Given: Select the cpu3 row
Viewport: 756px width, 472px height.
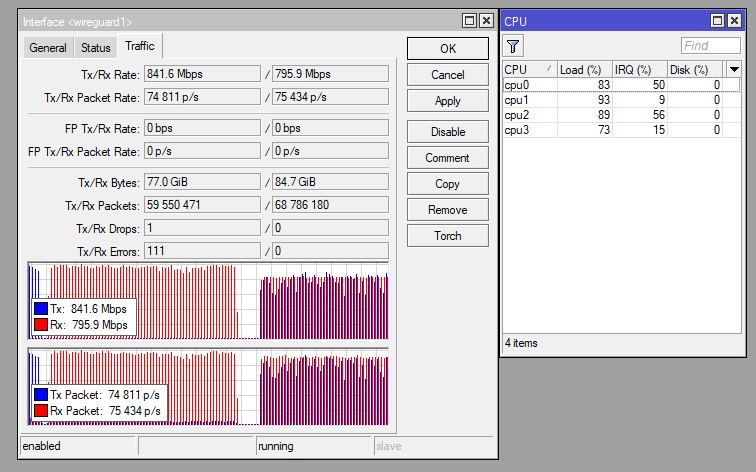Looking at the screenshot, I should click(x=621, y=130).
